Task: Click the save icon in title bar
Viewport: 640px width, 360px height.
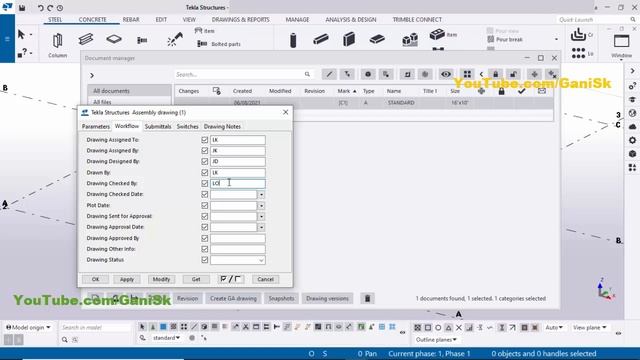Action: click(x=22, y=8)
